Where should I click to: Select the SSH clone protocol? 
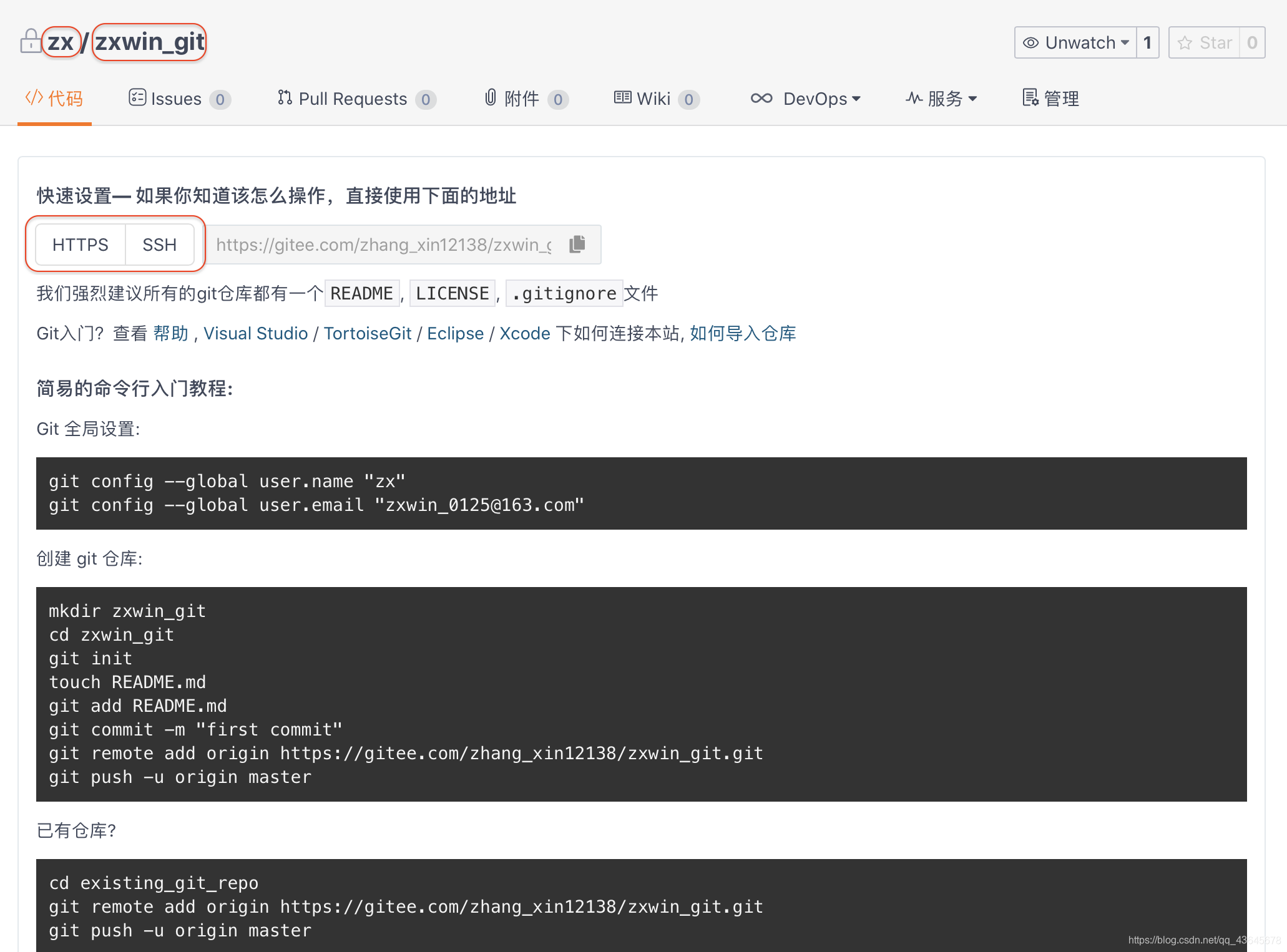point(160,245)
